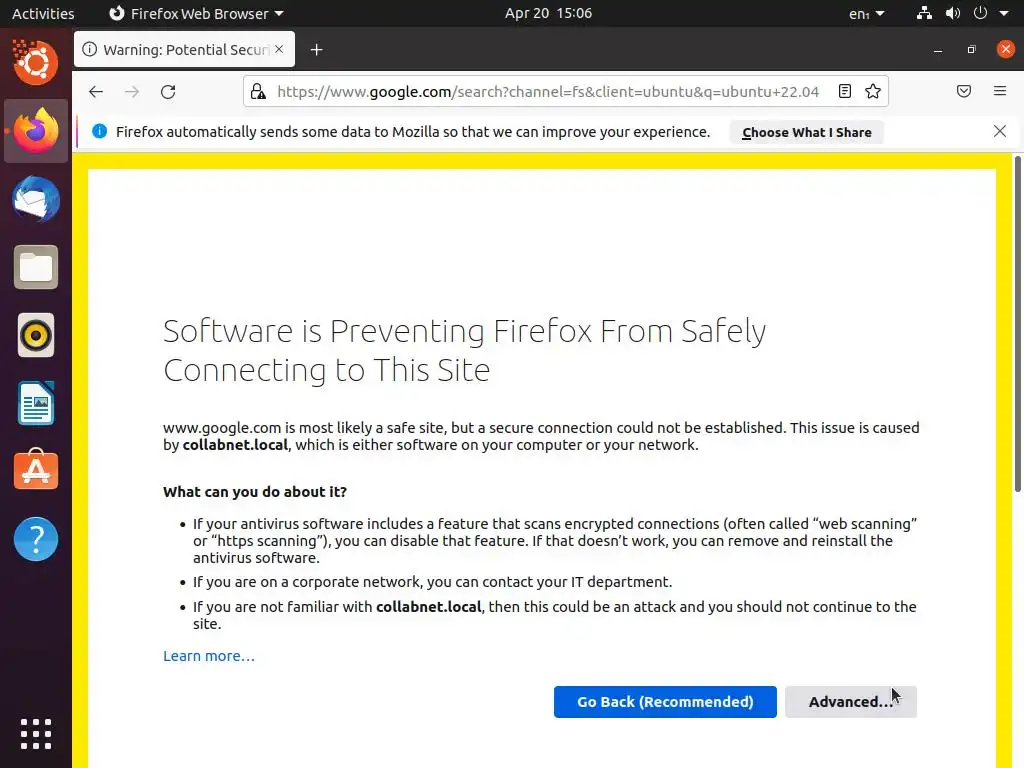
Task: Open a new browser tab
Action: click(316, 50)
